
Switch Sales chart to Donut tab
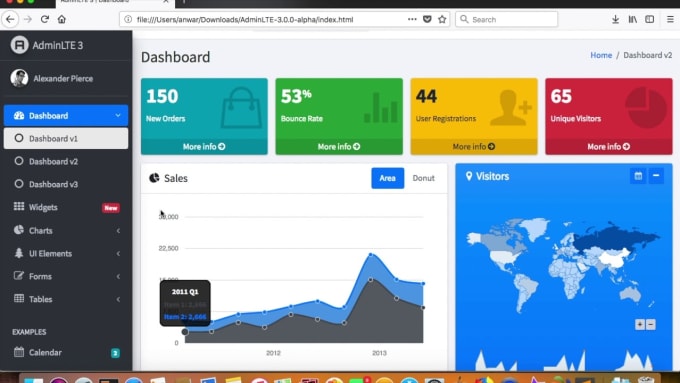pos(423,178)
